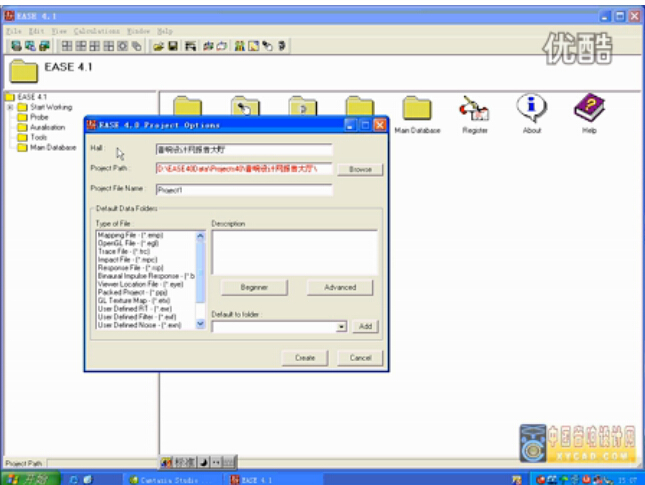
Task: Select Auralisation in the tree
Action: click(48, 127)
